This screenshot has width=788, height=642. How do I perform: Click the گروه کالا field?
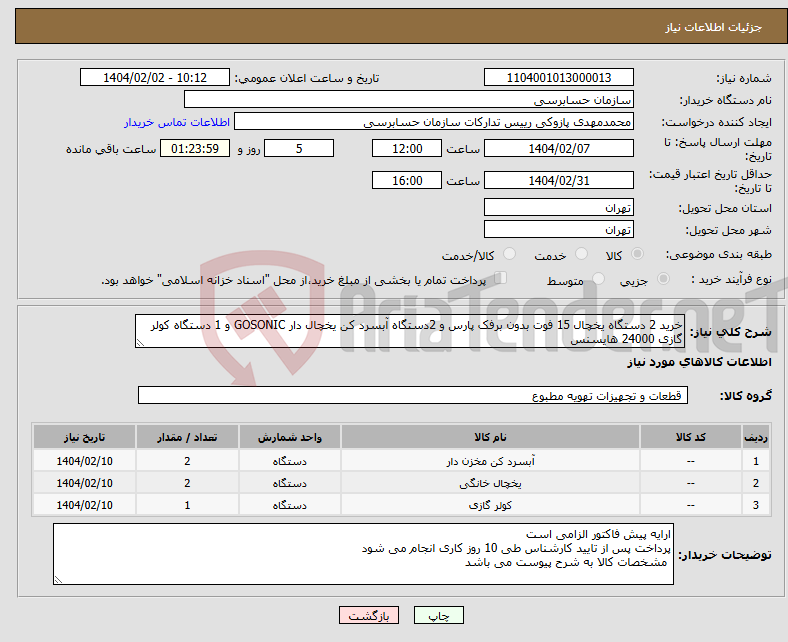pyautogui.click(x=413, y=395)
